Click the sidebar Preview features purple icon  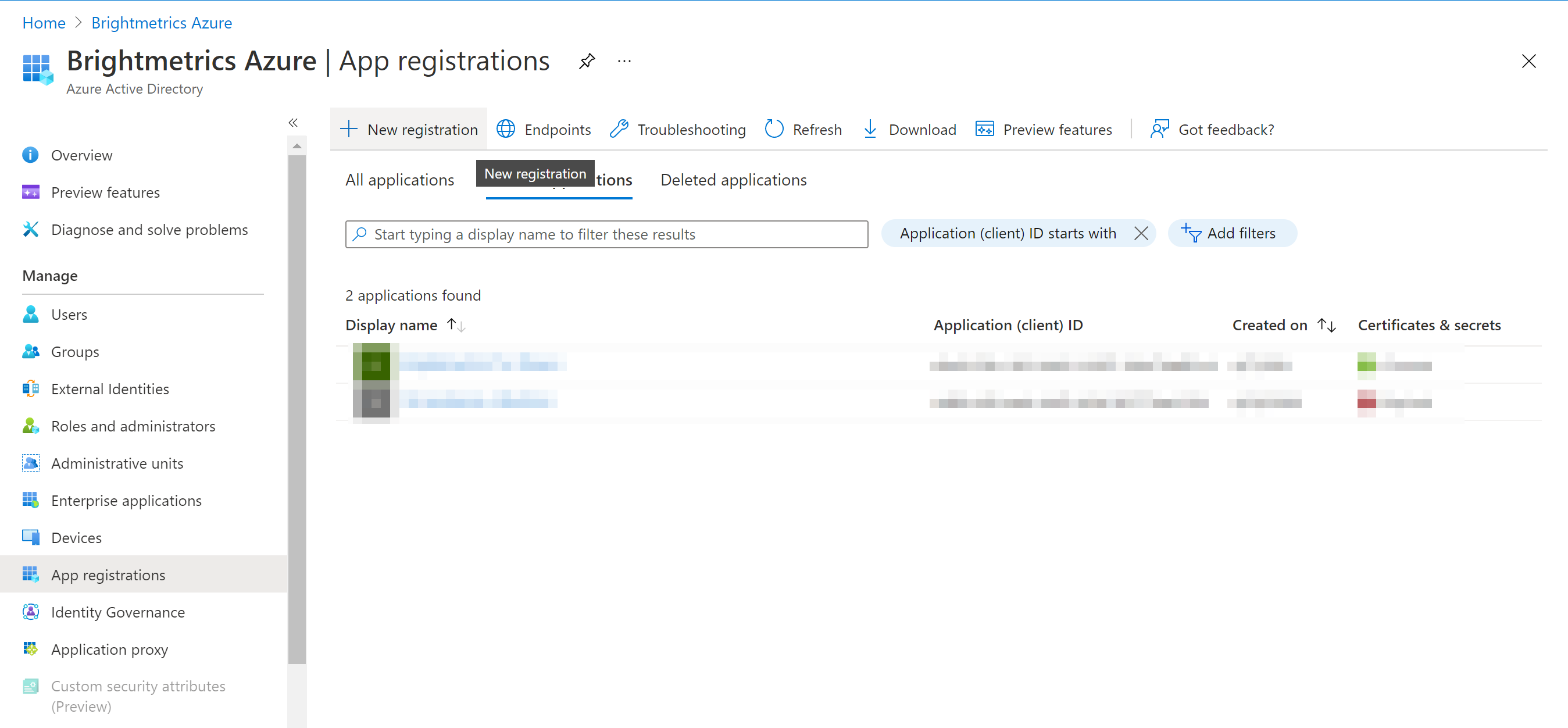(x=30, y=192)
